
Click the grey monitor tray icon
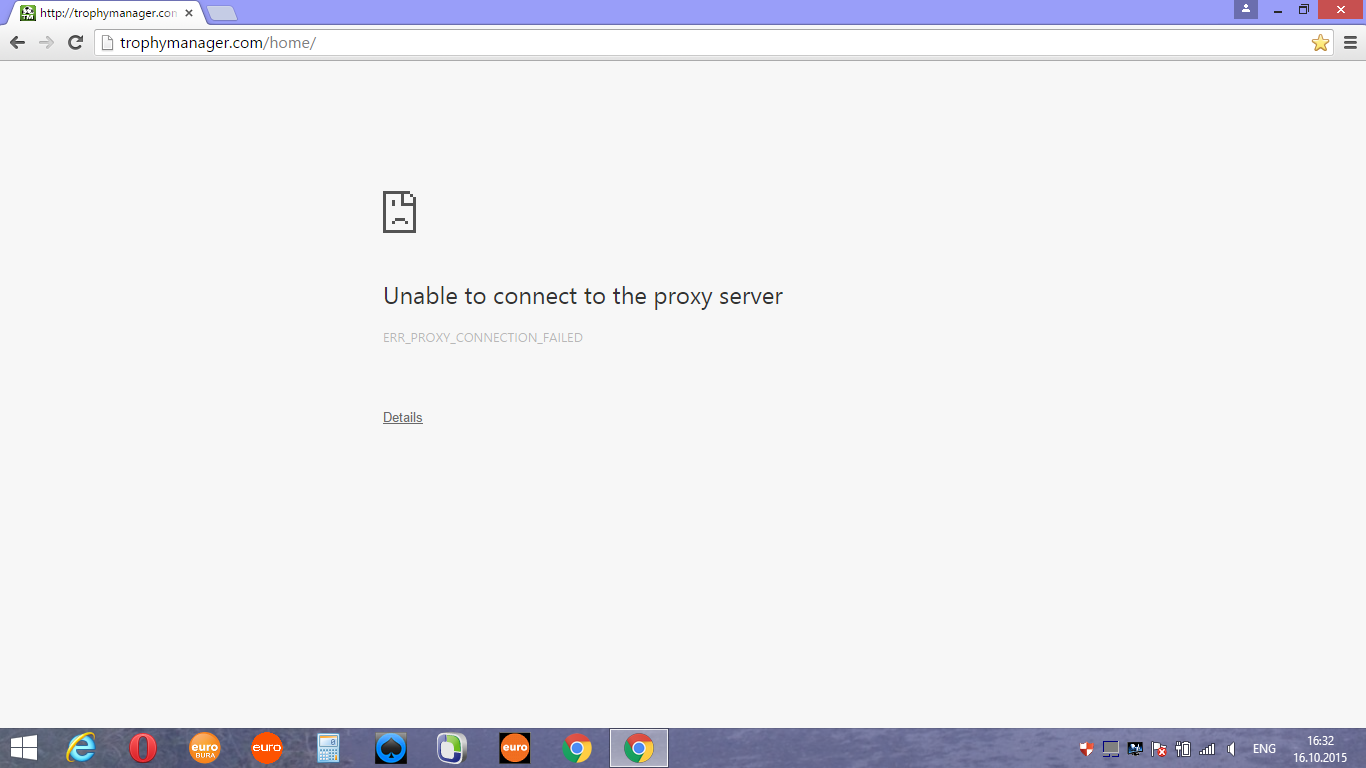click(x=1110, y=748)
